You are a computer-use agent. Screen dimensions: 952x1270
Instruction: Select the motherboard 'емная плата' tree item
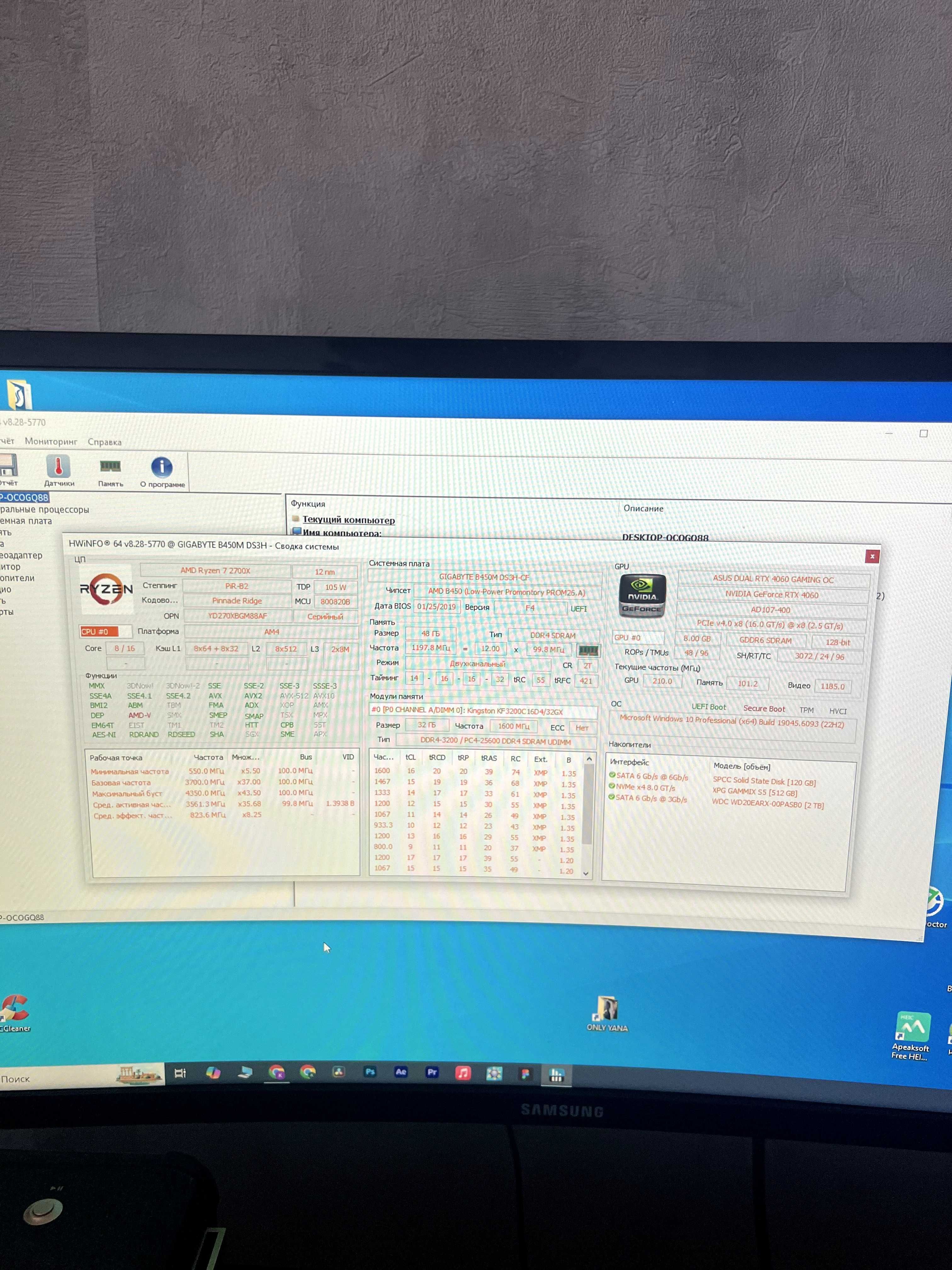26,521
